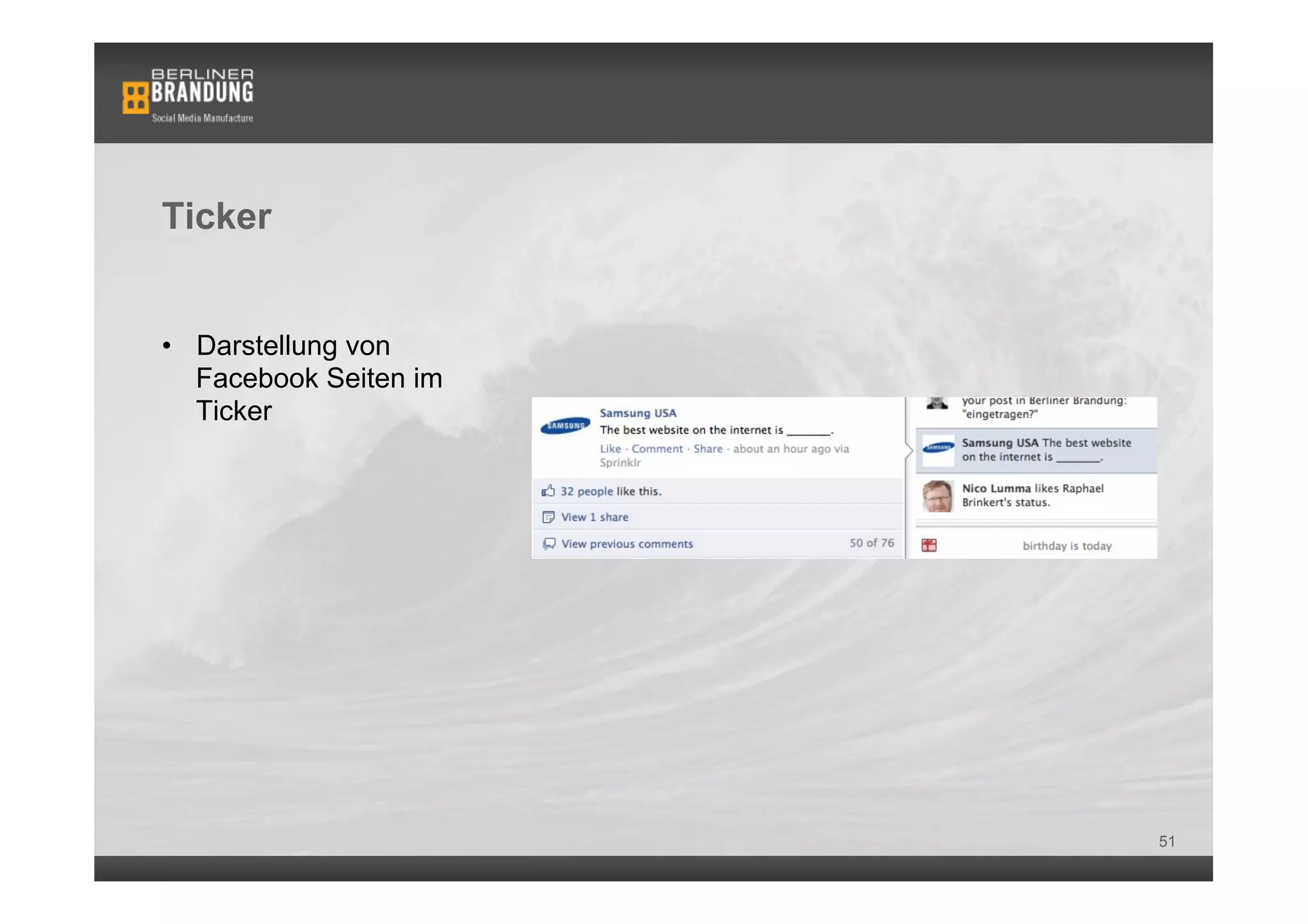Viewport: 1308px width, 924px height.
Task: Open 'View 1 share'
Action: click(595, 517)
